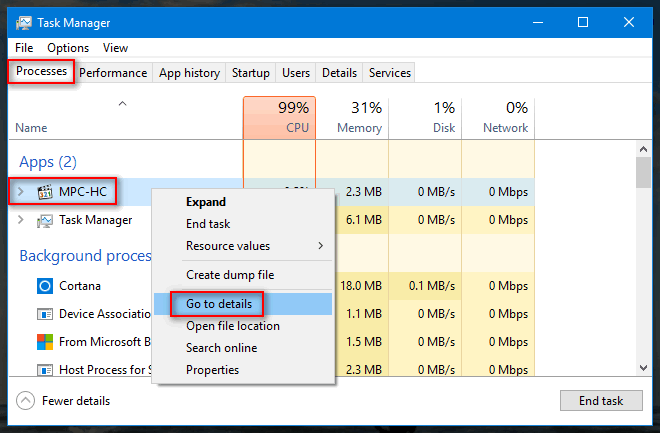
Task: Click the 6.1 MB memory value
Action: pyautogui.click(x=364, y=220)
